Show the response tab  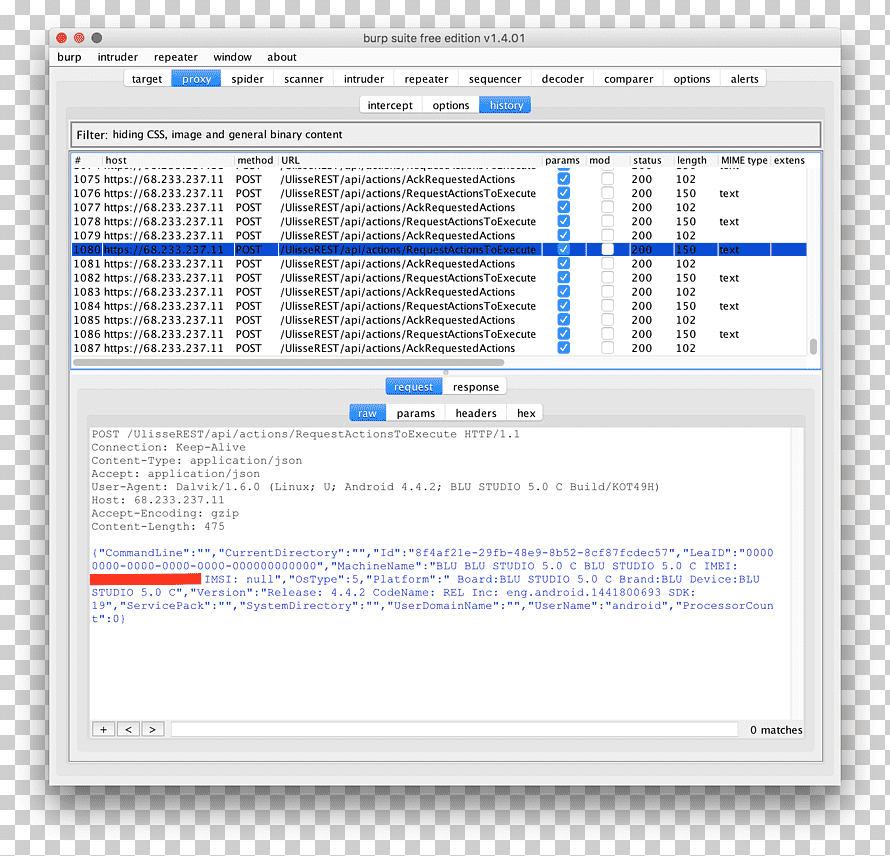point(476,387)
